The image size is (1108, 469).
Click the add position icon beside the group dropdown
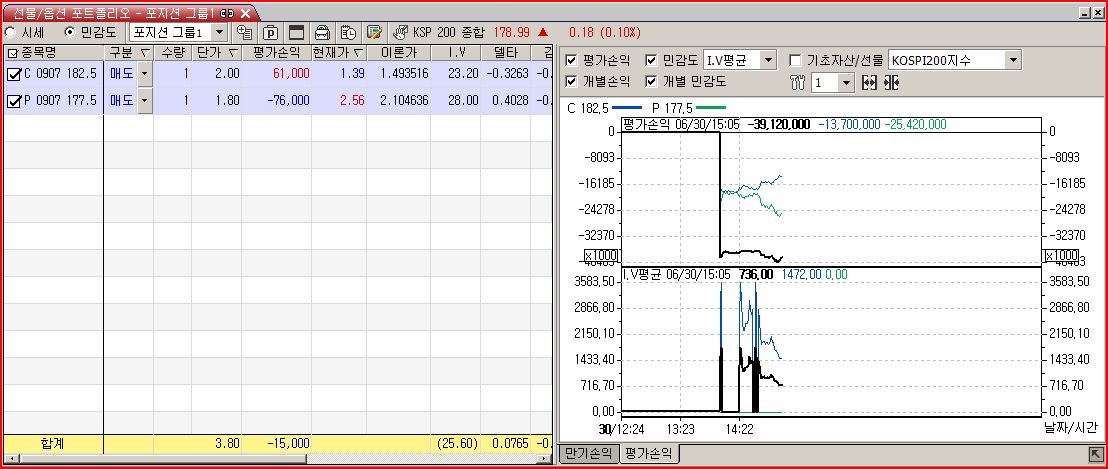pyautogui.click(x=244, y=32)
